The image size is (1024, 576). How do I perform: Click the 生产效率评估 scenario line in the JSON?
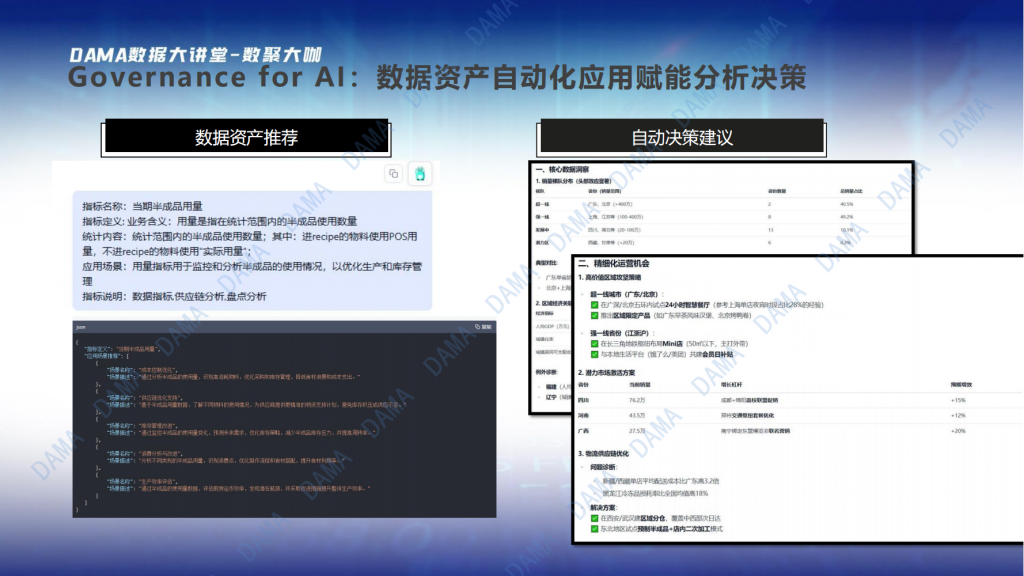[142, 481]
